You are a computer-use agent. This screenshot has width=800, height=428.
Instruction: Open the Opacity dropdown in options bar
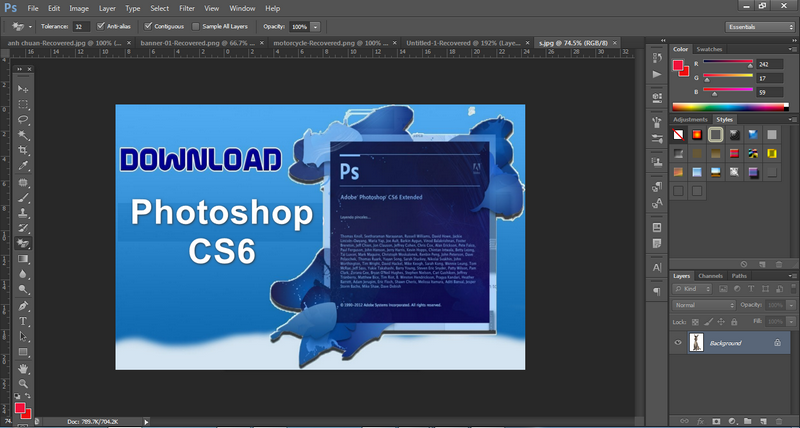pyautogui.click(x=316, y=26)
